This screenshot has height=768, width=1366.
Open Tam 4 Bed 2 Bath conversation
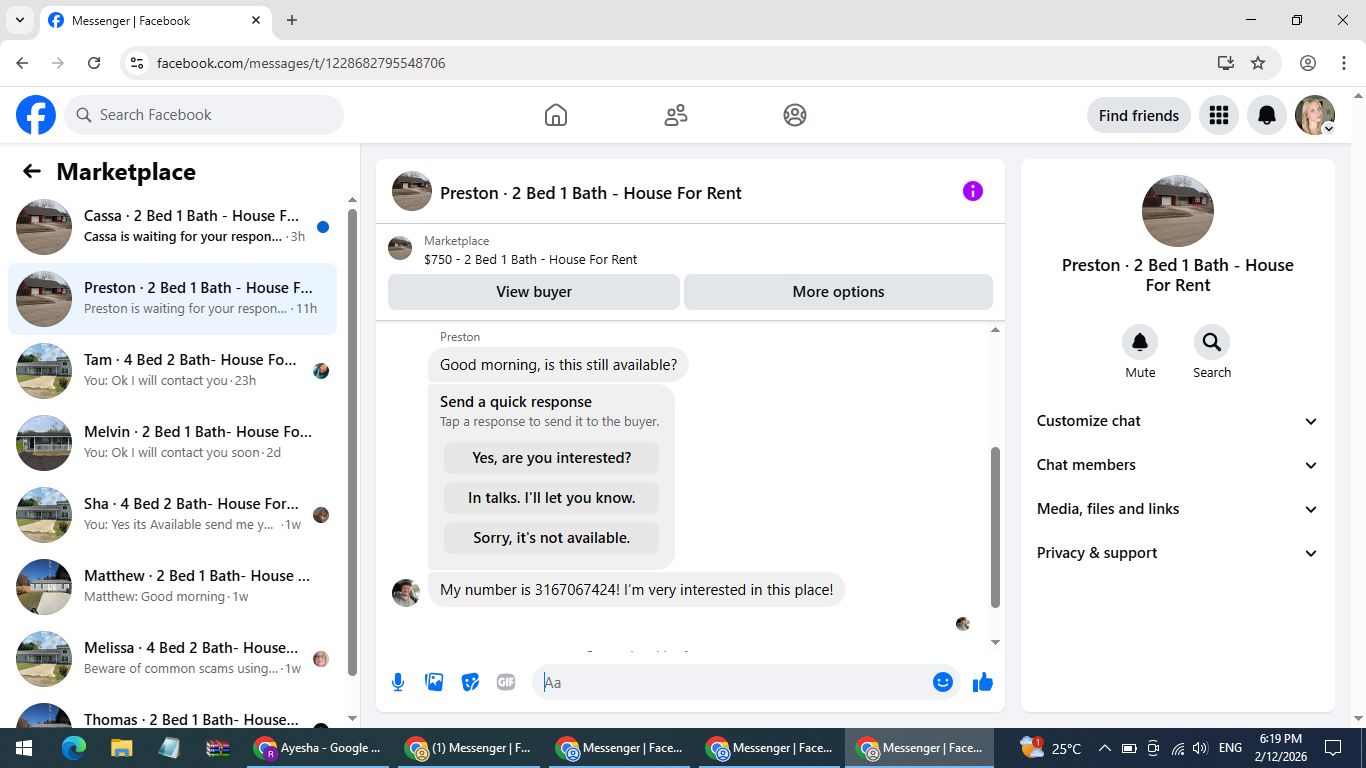coord(172,371)
